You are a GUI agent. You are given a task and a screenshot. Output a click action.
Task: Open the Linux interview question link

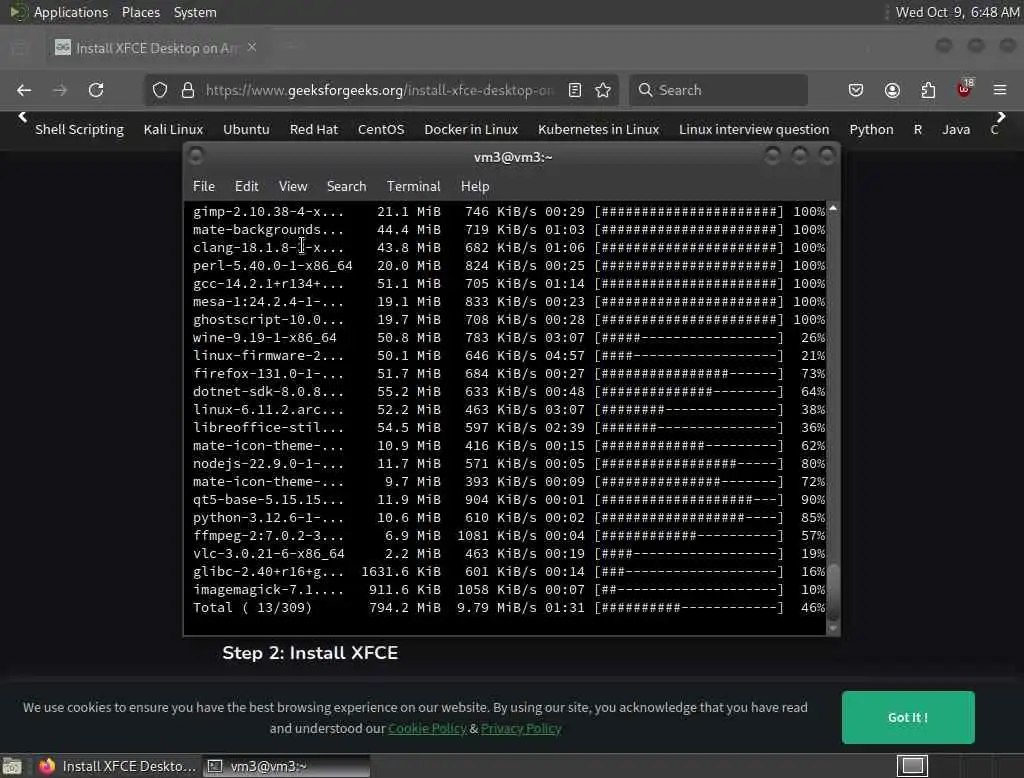point(754,129)
